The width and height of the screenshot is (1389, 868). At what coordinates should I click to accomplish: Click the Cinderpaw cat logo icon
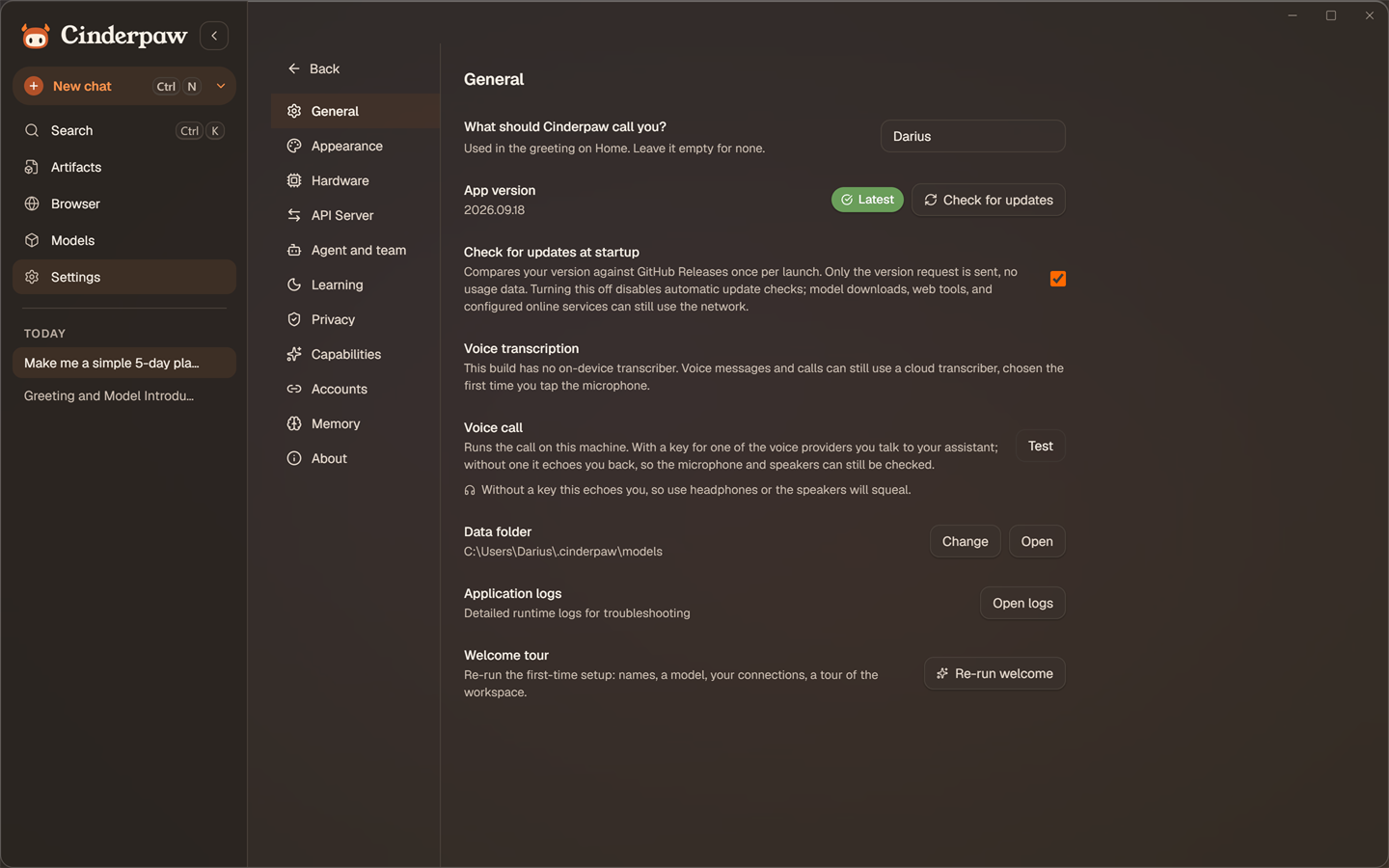[x=36, y=37]
